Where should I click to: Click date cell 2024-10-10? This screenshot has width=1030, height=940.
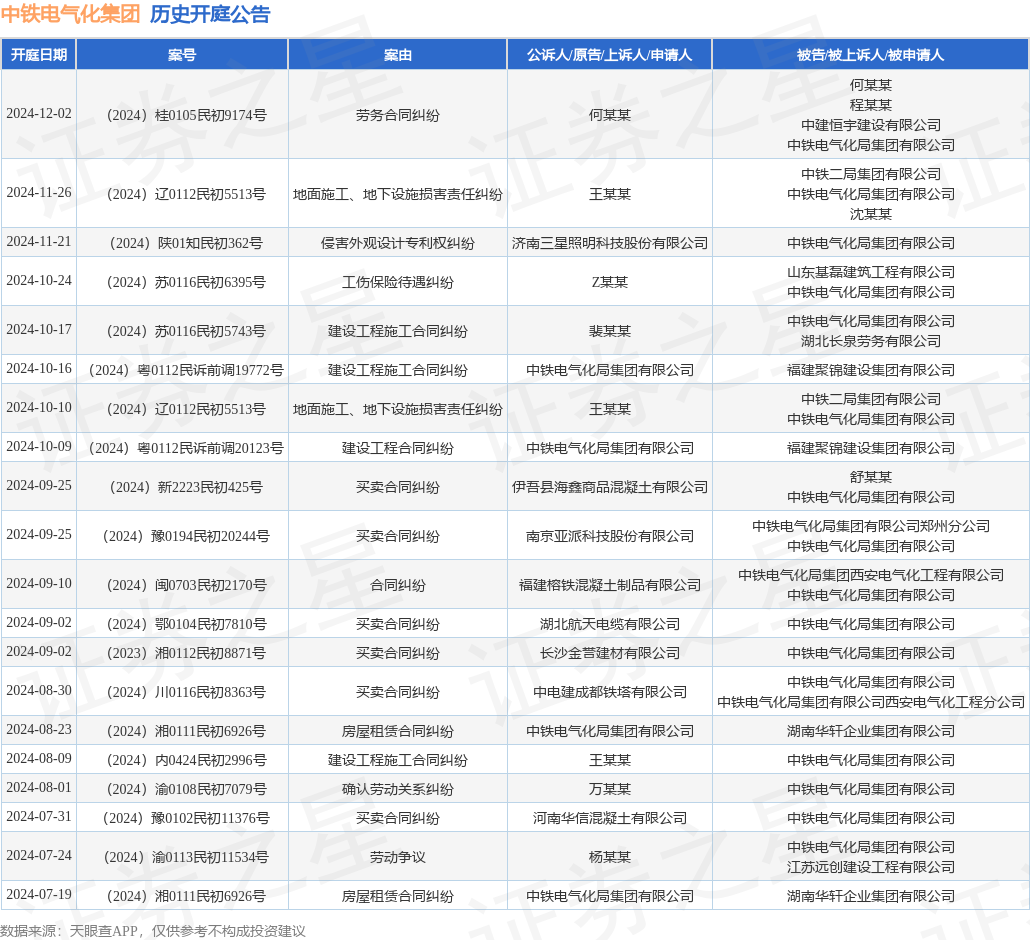(x=39, y=407)
